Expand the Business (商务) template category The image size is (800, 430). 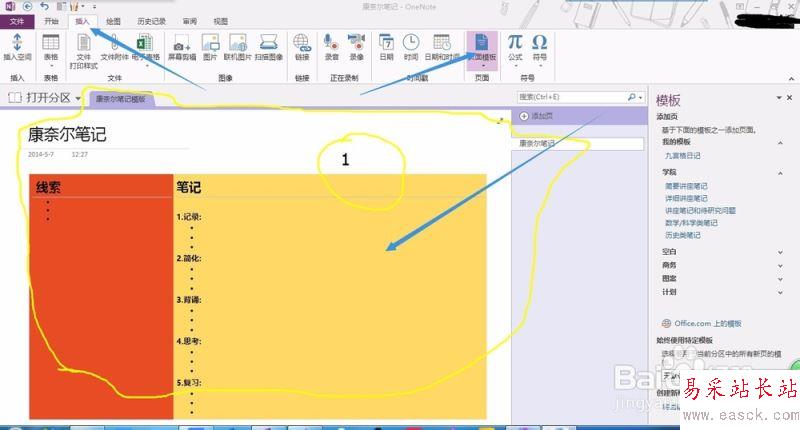[x=780, y=266]
